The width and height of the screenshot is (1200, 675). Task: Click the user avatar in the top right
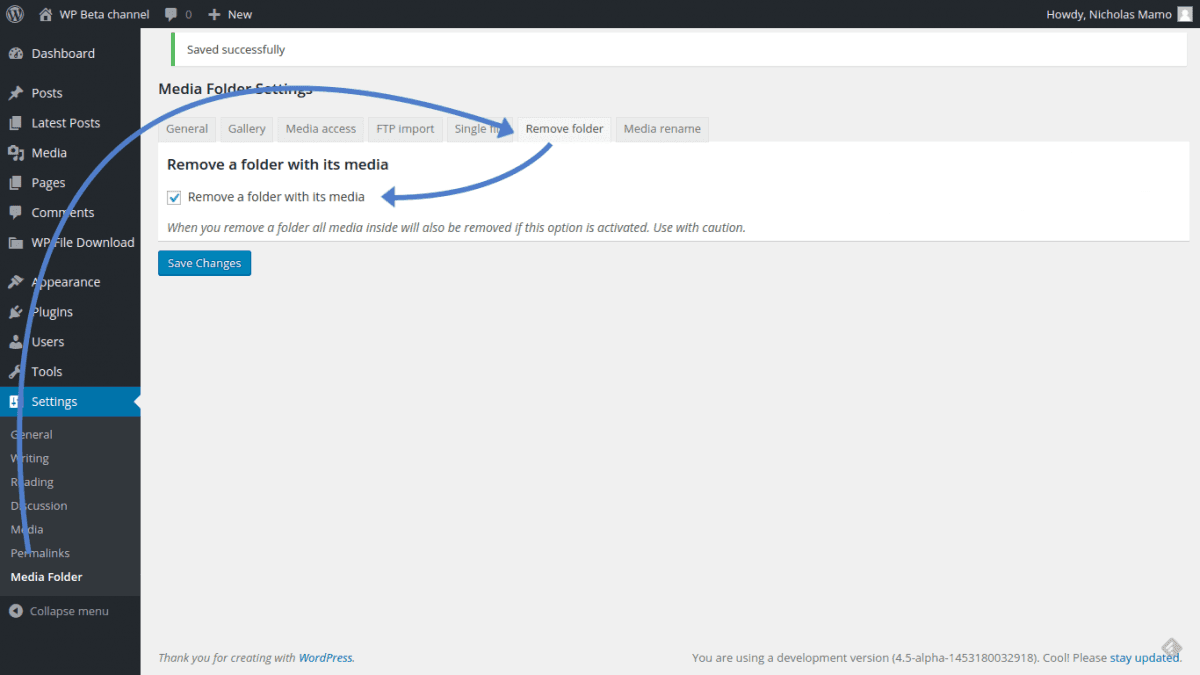point(1184,14)
